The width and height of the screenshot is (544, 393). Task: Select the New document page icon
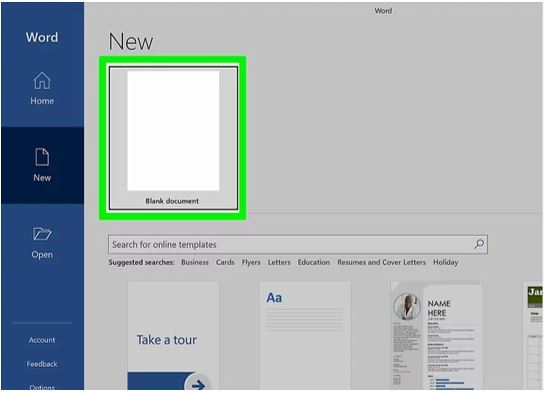click(x=42, y=157)
